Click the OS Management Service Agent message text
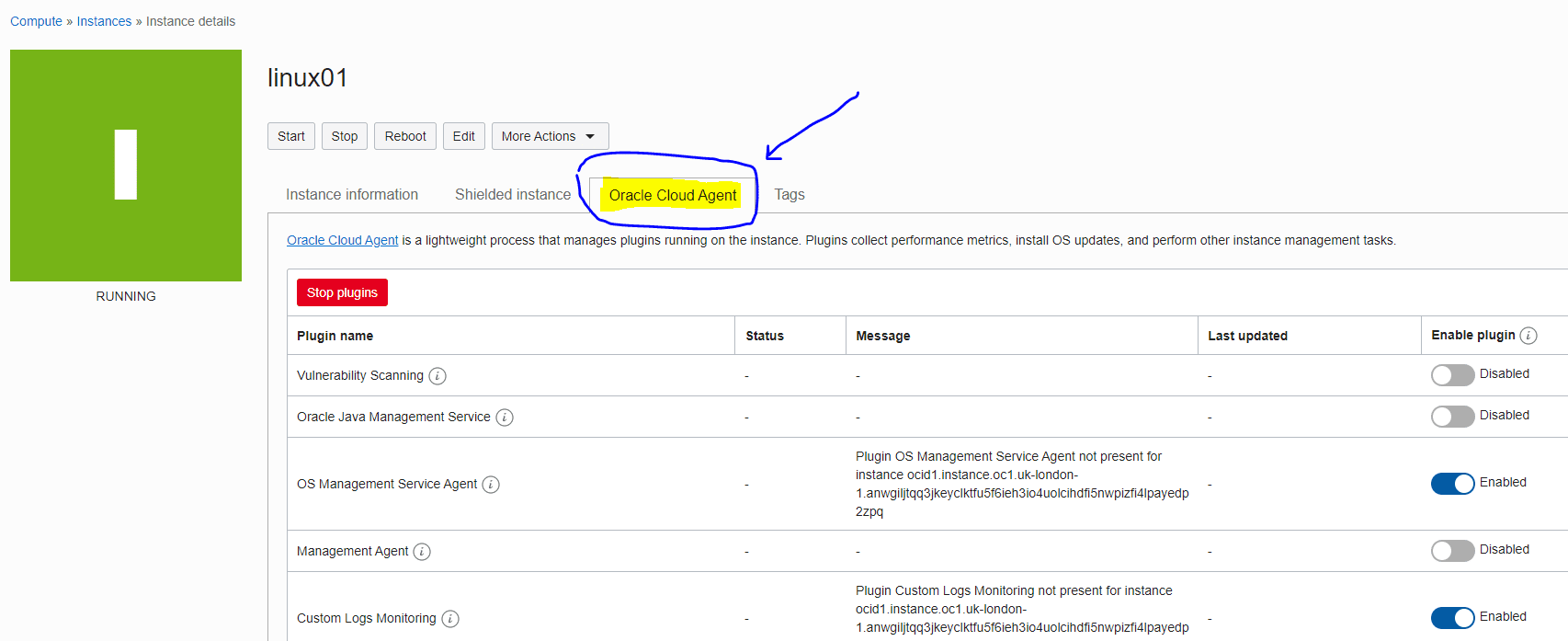This screenshot has width=1568, height=641. point(1022,484)
